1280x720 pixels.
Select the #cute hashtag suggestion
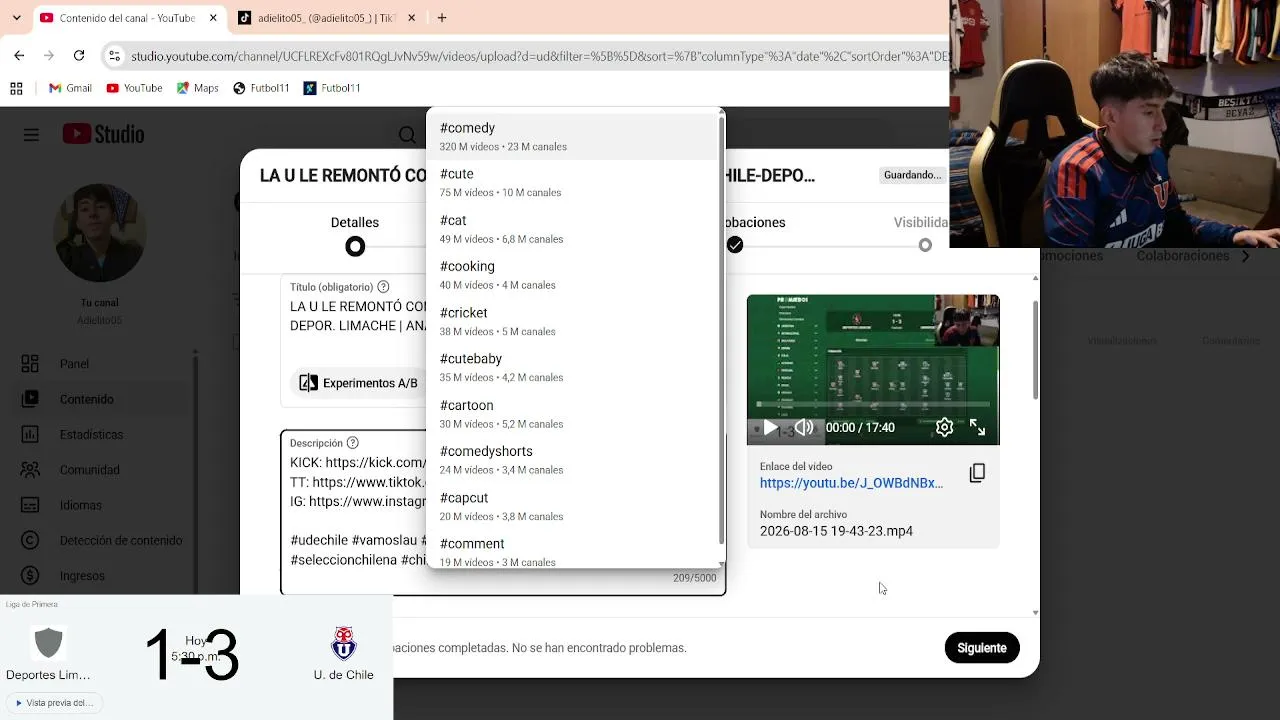[x=573, y=183]
